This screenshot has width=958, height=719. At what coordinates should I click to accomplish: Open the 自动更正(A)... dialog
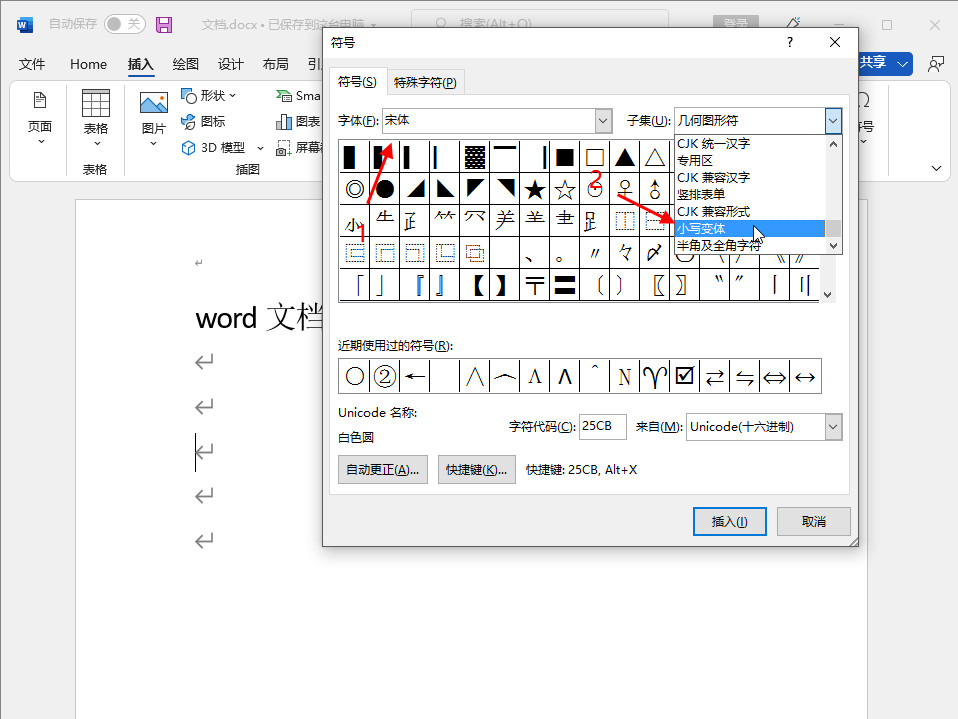(x=382, y=470)
